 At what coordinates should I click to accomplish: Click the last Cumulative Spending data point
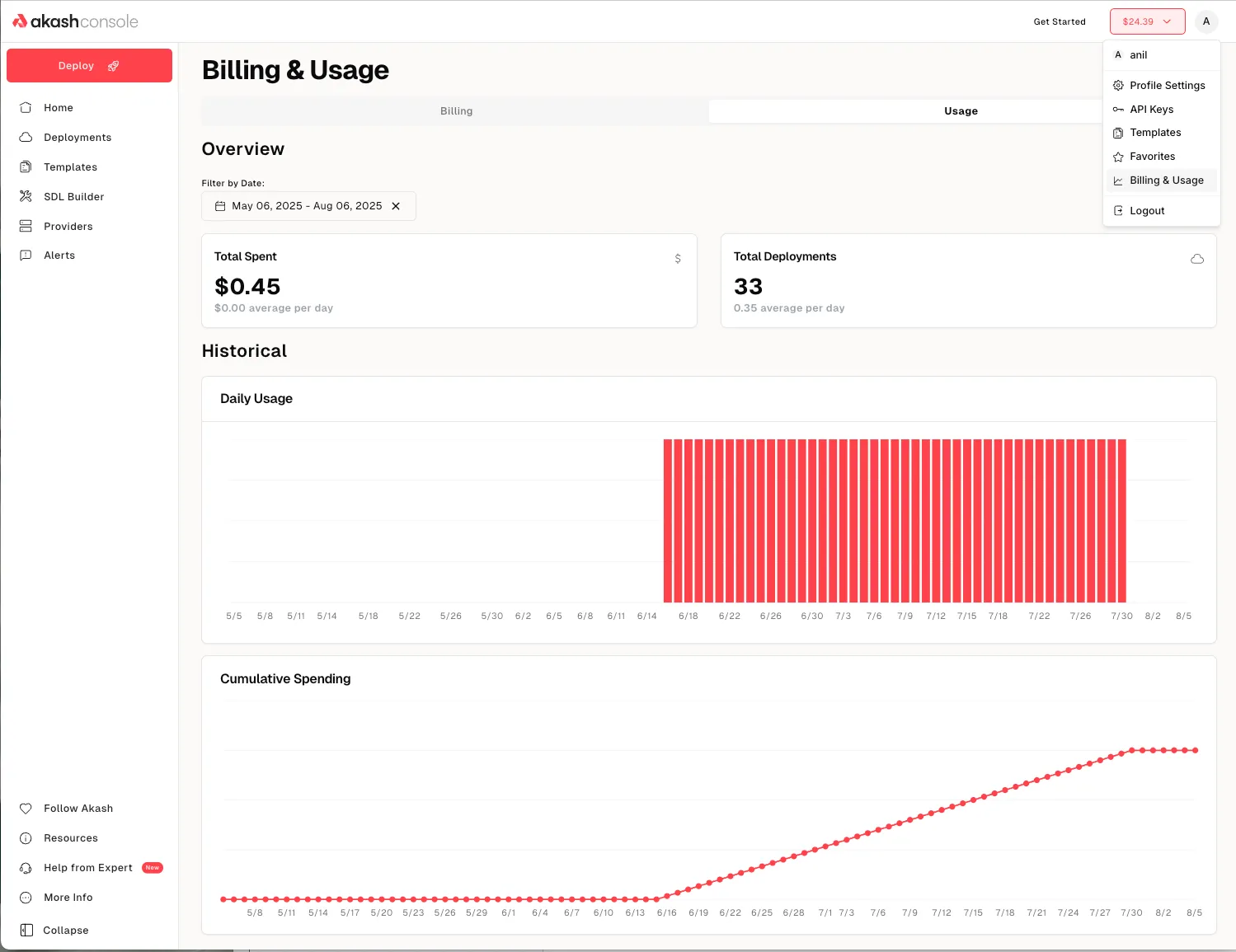[x=1195, y=751]
